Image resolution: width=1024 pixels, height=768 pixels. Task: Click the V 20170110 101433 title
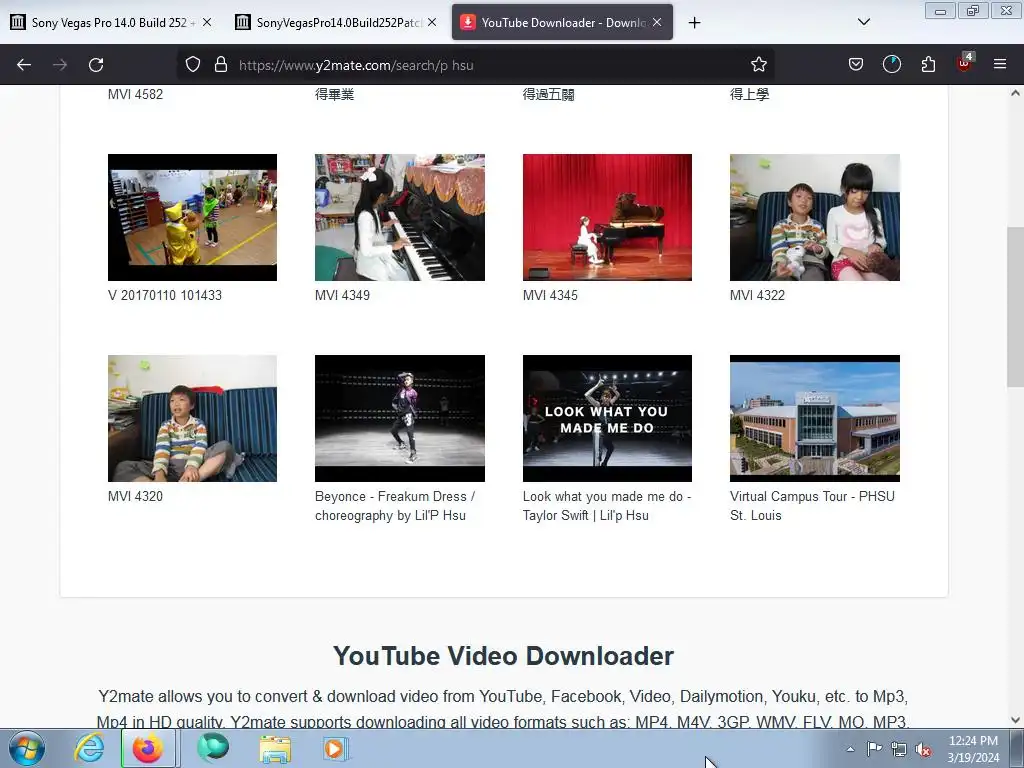(x=165, y=295)
